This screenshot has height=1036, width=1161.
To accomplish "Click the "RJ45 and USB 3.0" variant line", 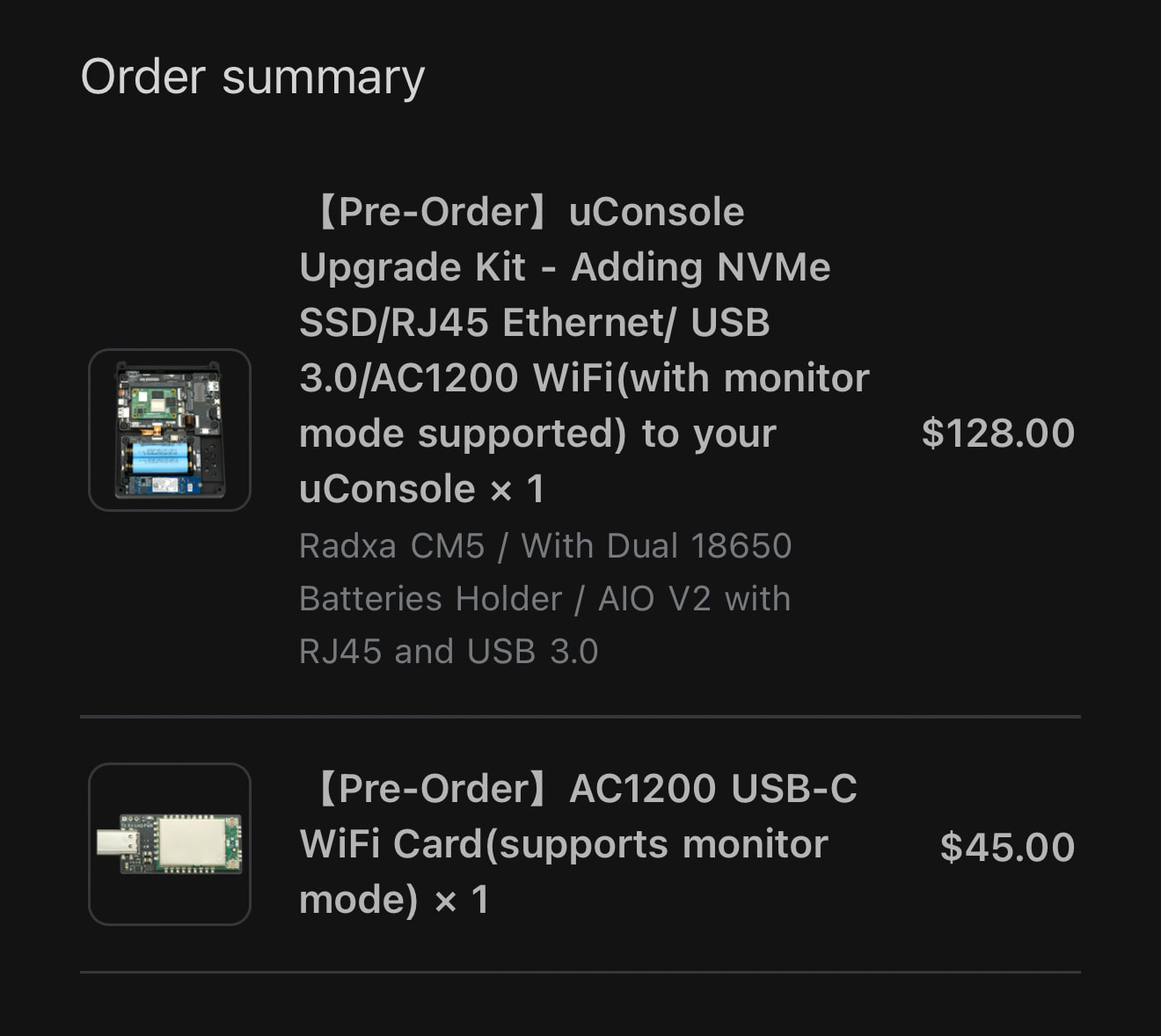I will (449, 652).
